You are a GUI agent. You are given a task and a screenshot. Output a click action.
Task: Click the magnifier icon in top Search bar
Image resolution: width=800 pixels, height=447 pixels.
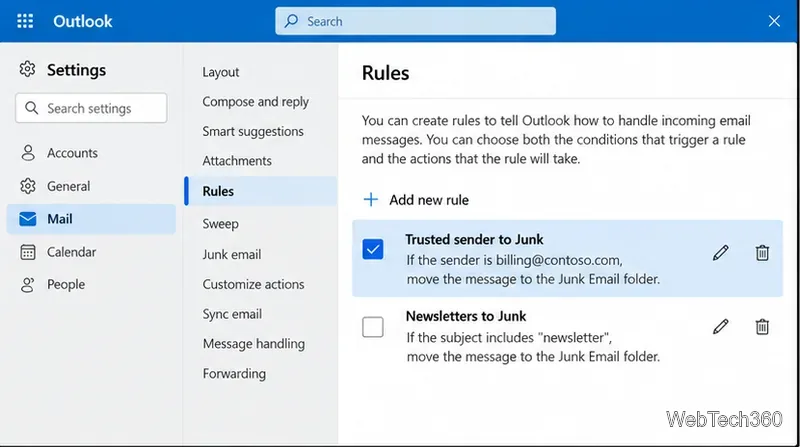pyautogui.click(x=291, y=21)
